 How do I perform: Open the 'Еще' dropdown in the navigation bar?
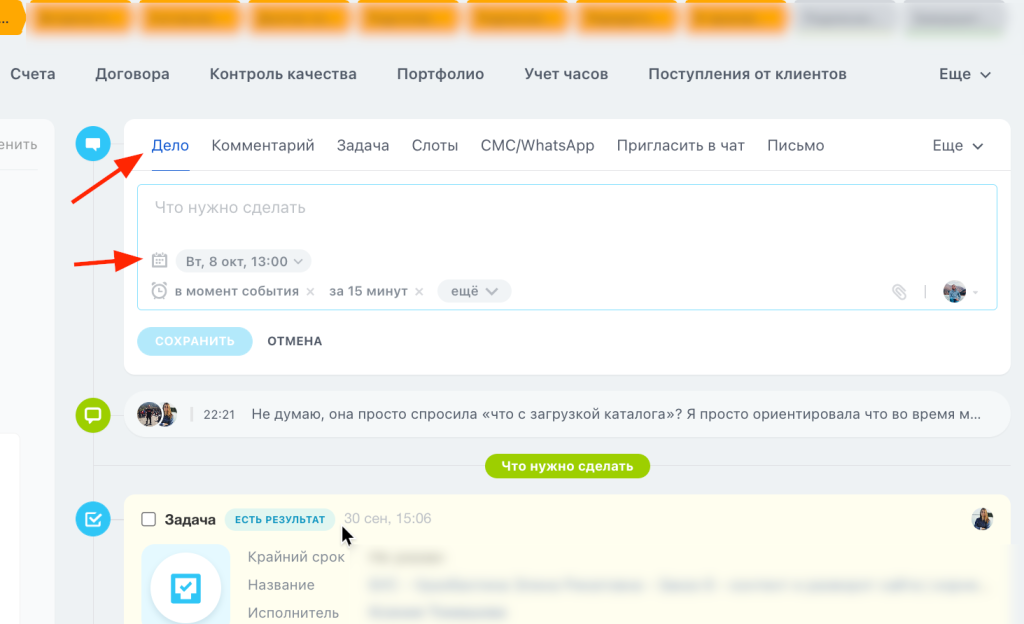(x=963, y=73)
